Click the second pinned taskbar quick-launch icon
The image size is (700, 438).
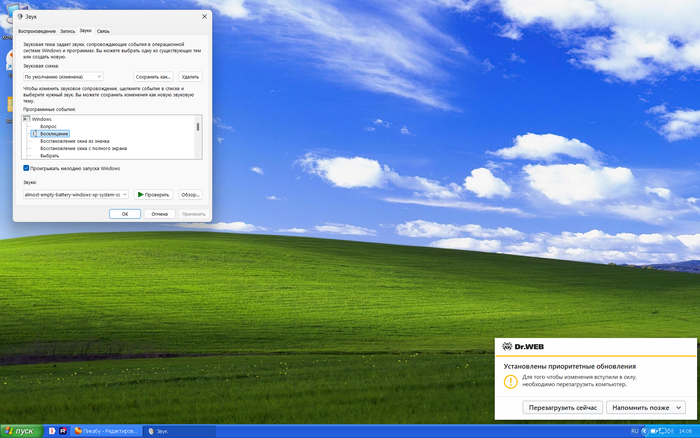(x=62, y=431)
